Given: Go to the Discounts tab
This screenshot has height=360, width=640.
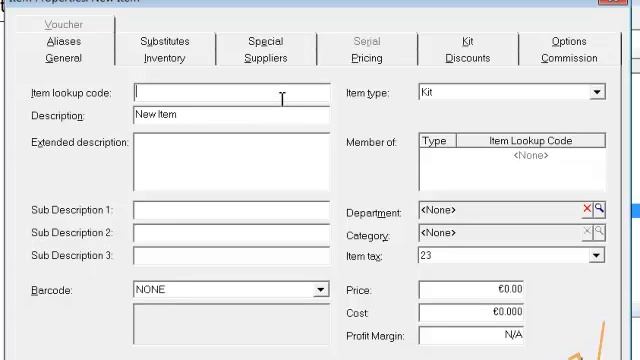Looking at the screenshot, I should 468,58.
